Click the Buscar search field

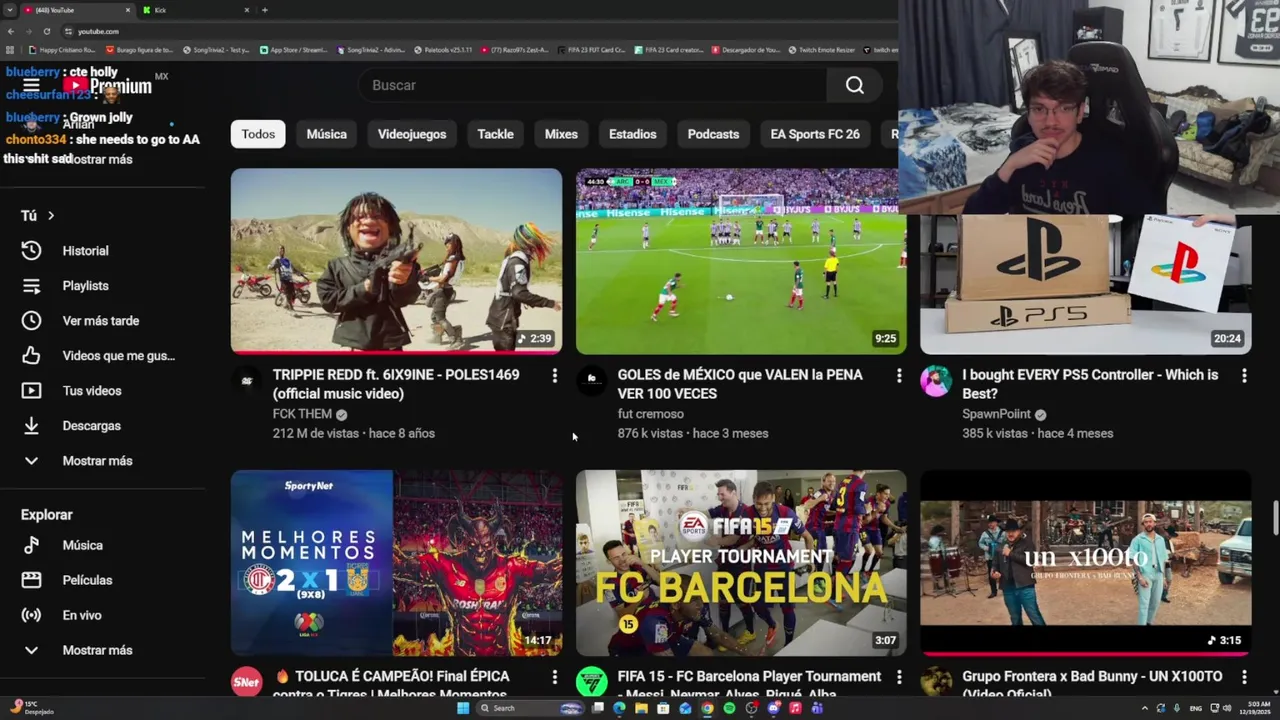point(592,85)
